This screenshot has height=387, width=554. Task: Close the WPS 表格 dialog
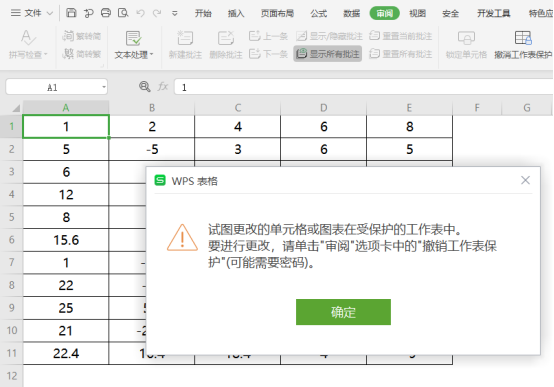tap(525, 180)
